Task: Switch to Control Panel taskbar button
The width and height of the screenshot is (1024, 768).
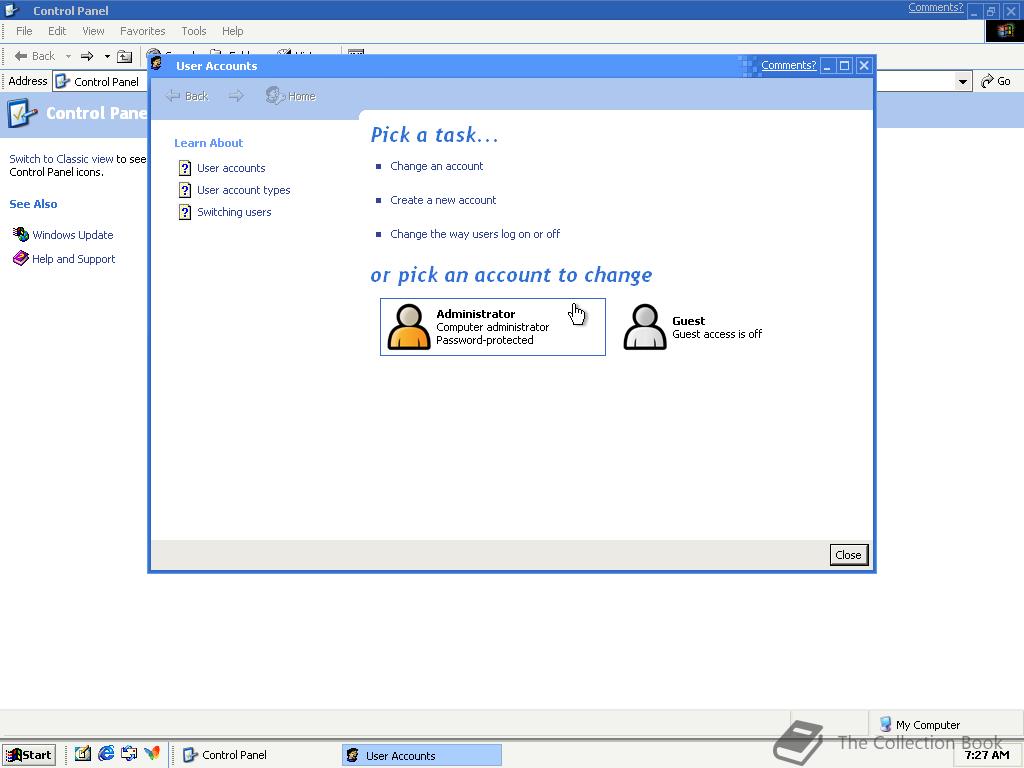Action: point(257,755)
